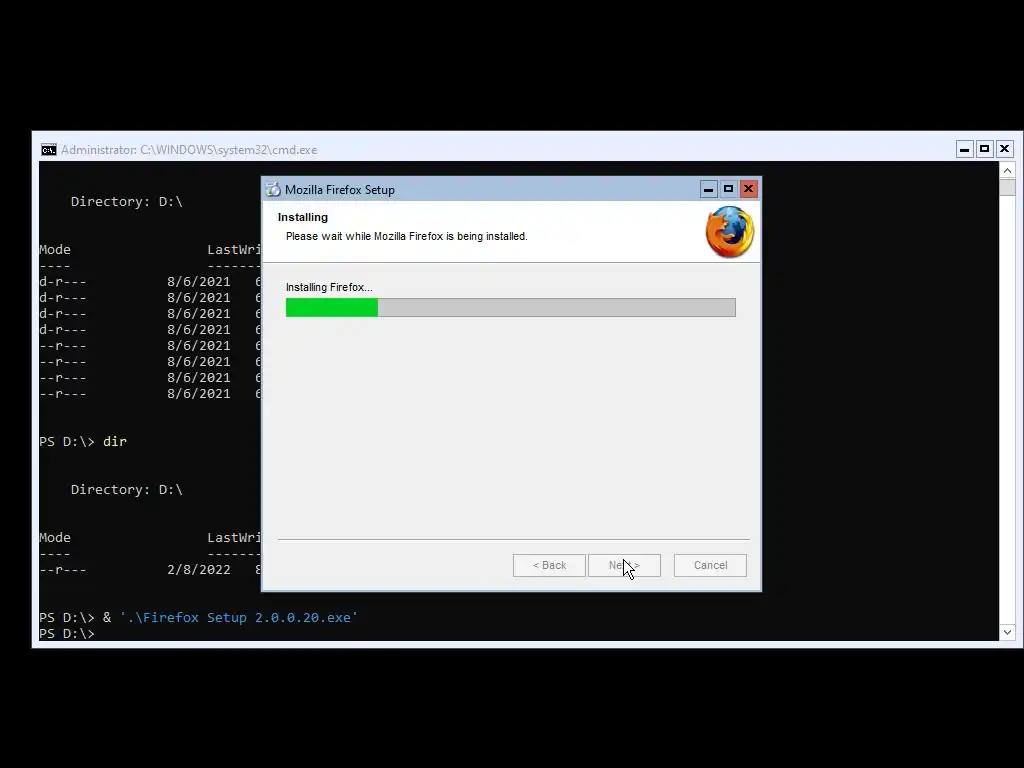The height and width of the screenshot is (768, 1024).
Task: Click the Administrator cmd.exe title text
Action: coord(189,150)
